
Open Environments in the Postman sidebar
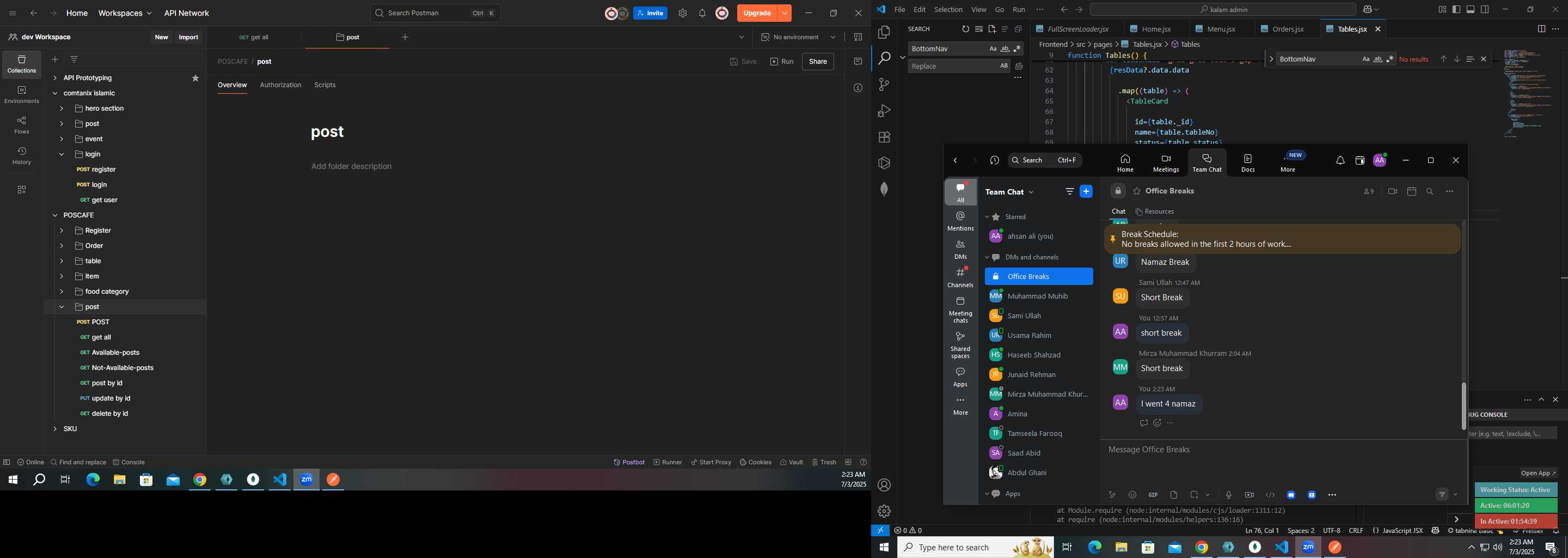[22, 95]
